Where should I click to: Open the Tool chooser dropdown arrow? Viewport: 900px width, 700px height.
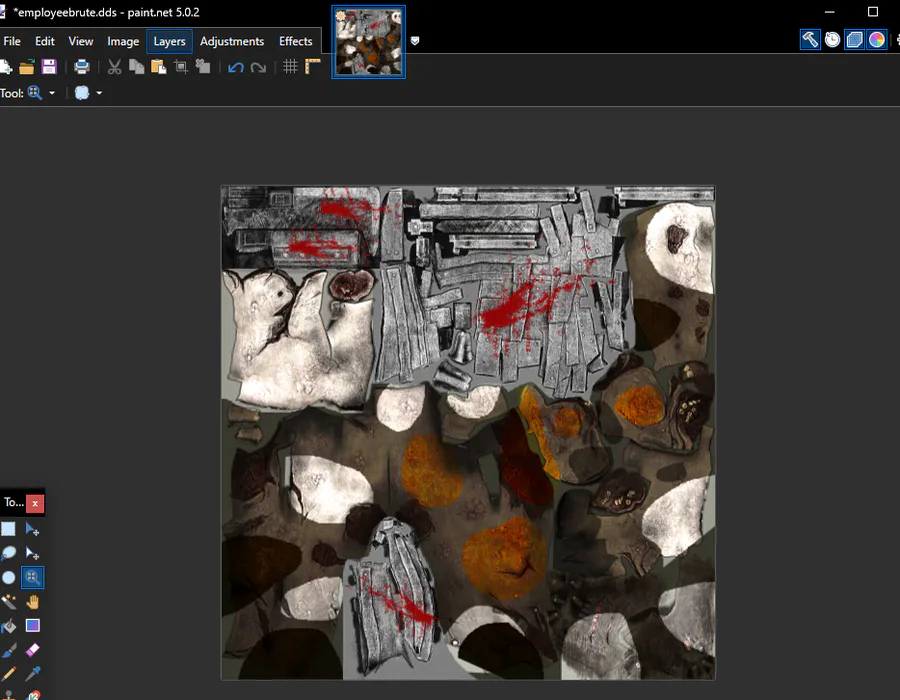point(52,93)
